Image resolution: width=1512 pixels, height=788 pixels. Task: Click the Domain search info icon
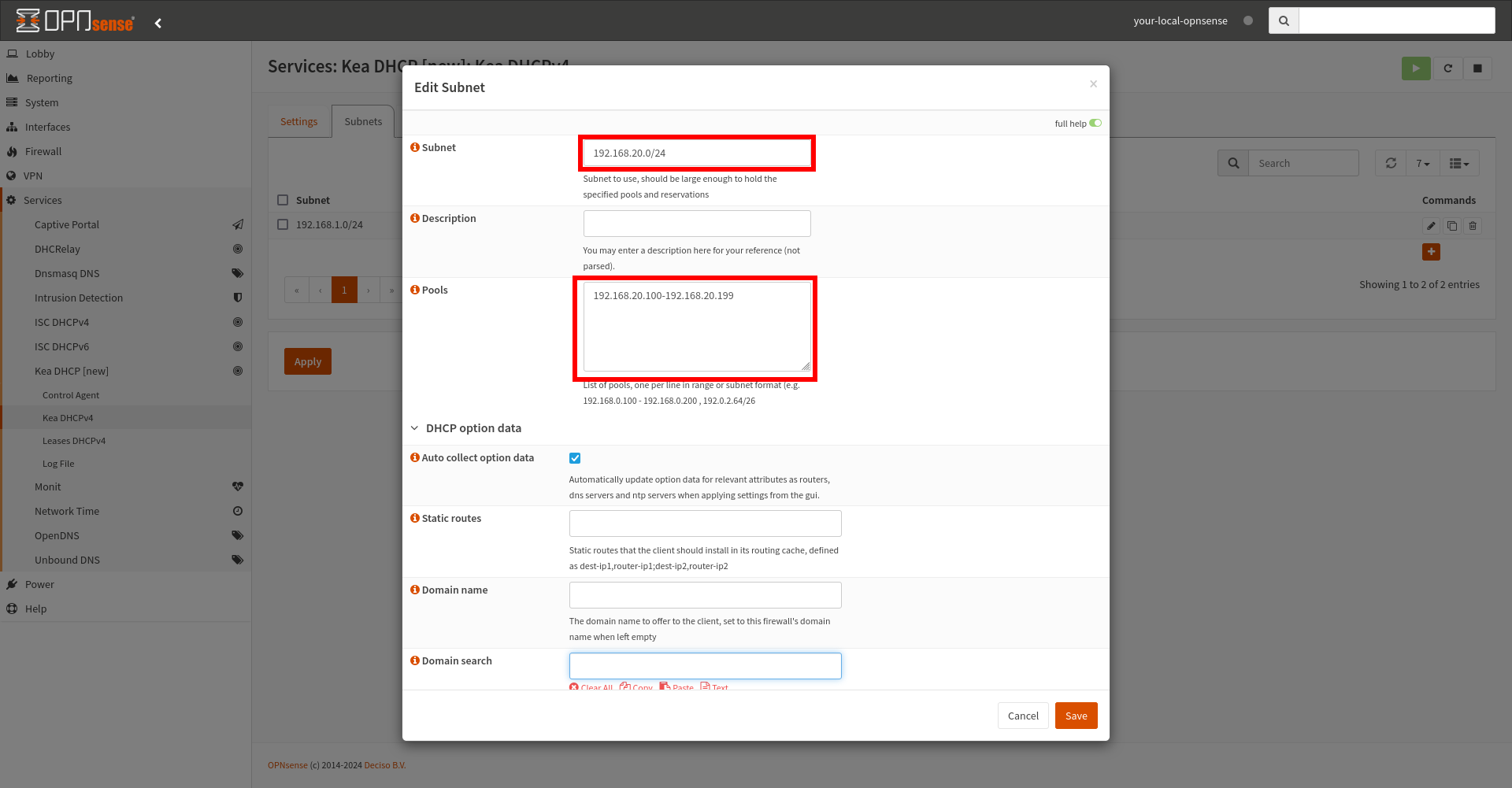pos(415,660)
